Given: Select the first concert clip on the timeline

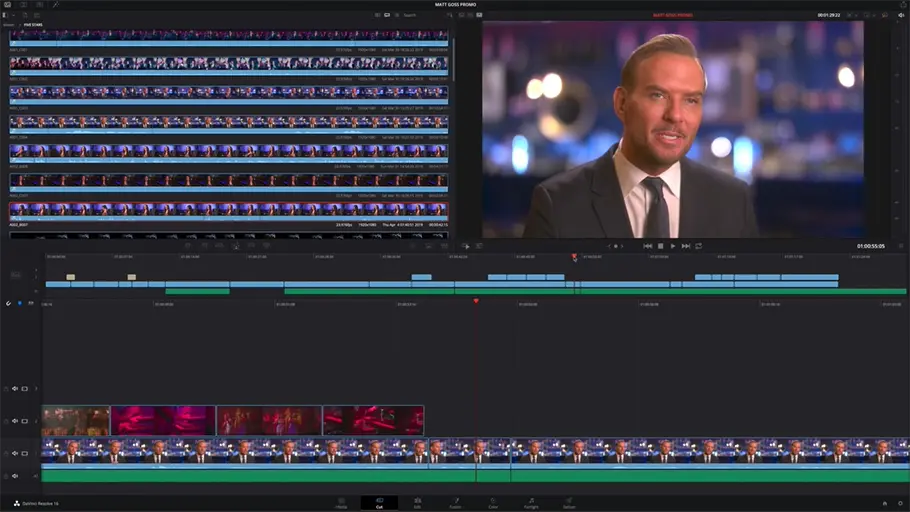Looking at the screenshot, I should click(76, 420).
